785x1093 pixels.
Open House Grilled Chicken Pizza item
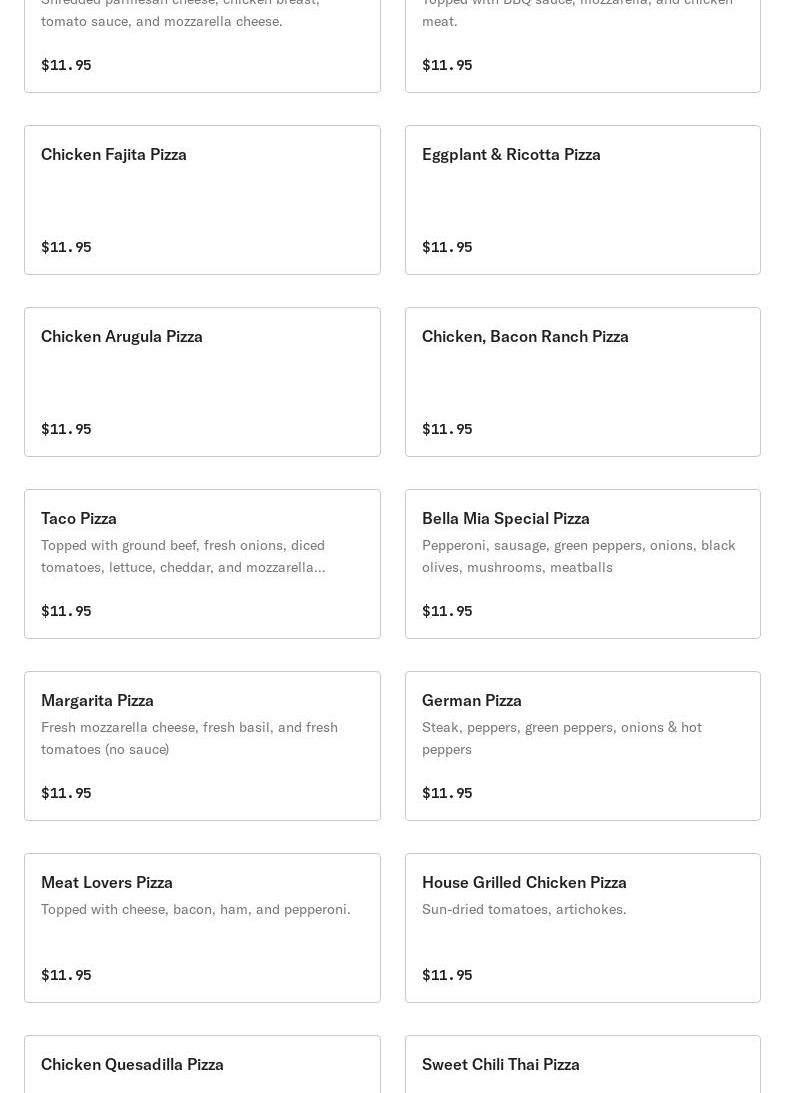point(583,928)
